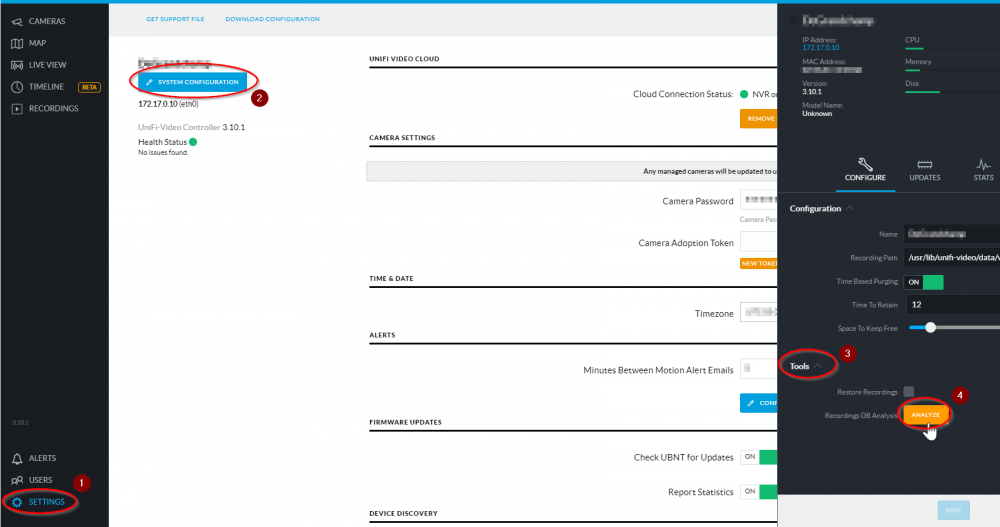Screen dimensions: 1000x527
Task: Click the green Health Status indicator
Action: [193, 142]
